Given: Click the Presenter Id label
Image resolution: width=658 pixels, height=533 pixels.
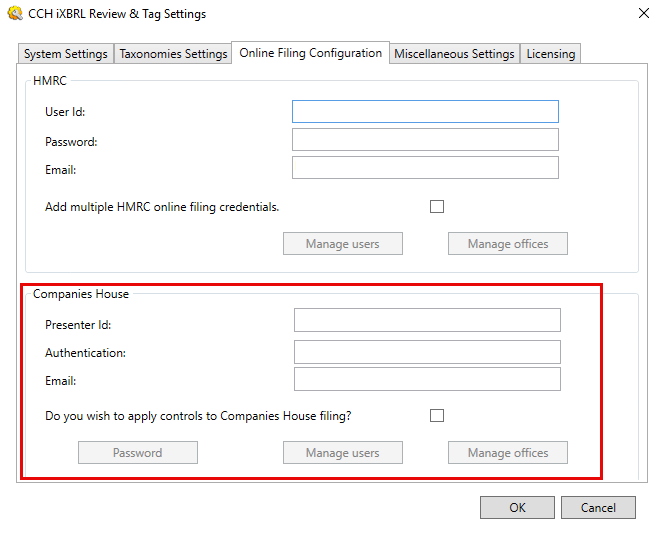Looking at the screenshot, I should [x=78, y=325].
